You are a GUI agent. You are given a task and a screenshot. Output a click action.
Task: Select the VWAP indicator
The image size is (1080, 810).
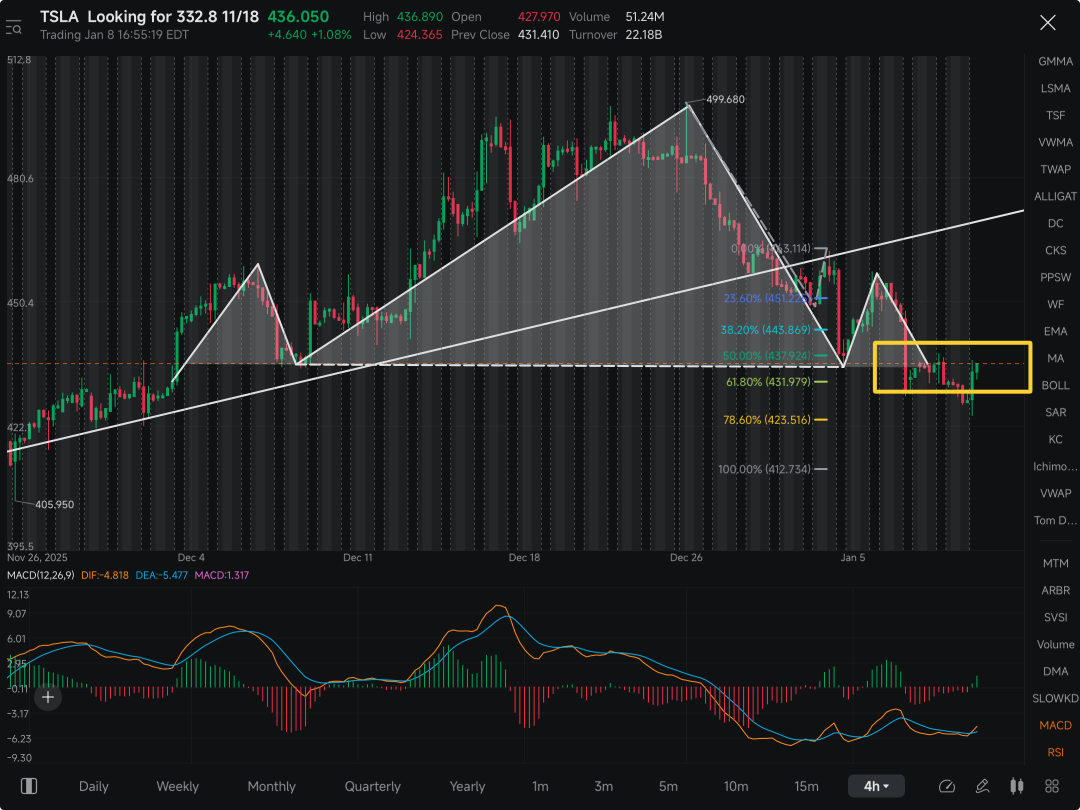1055,493
